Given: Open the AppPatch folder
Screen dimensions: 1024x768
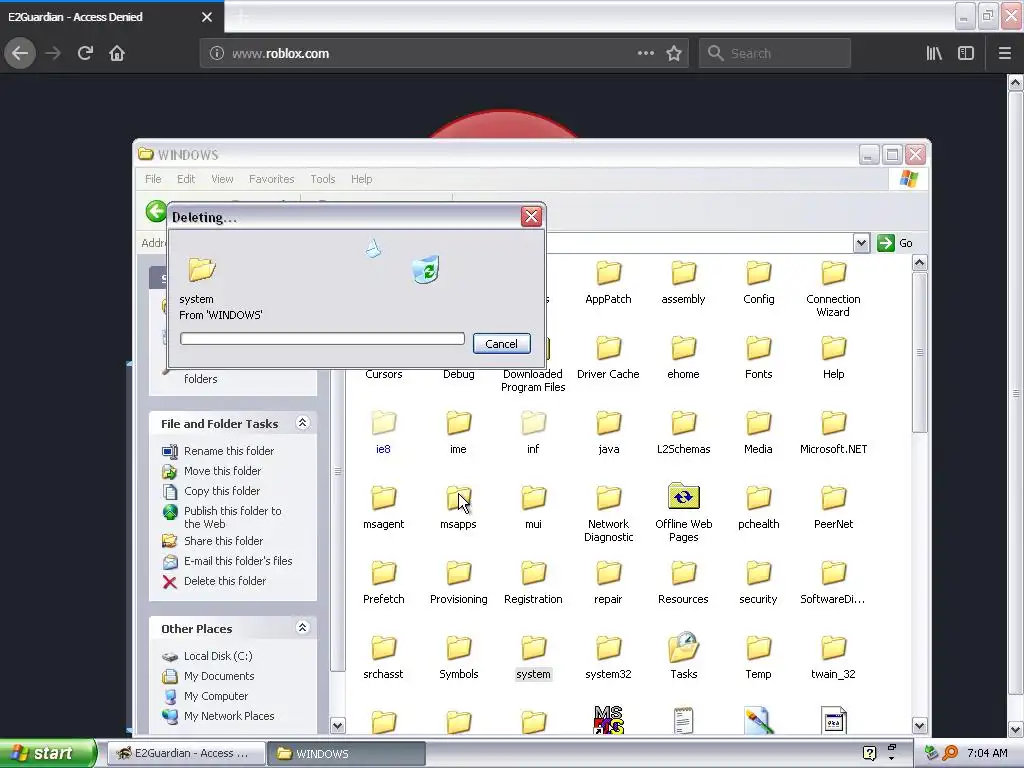Looking at the screenshot, I should point(608,283).
